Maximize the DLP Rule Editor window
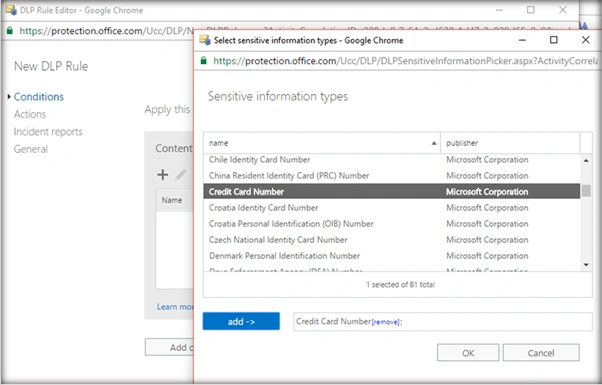 coord(531,10)
